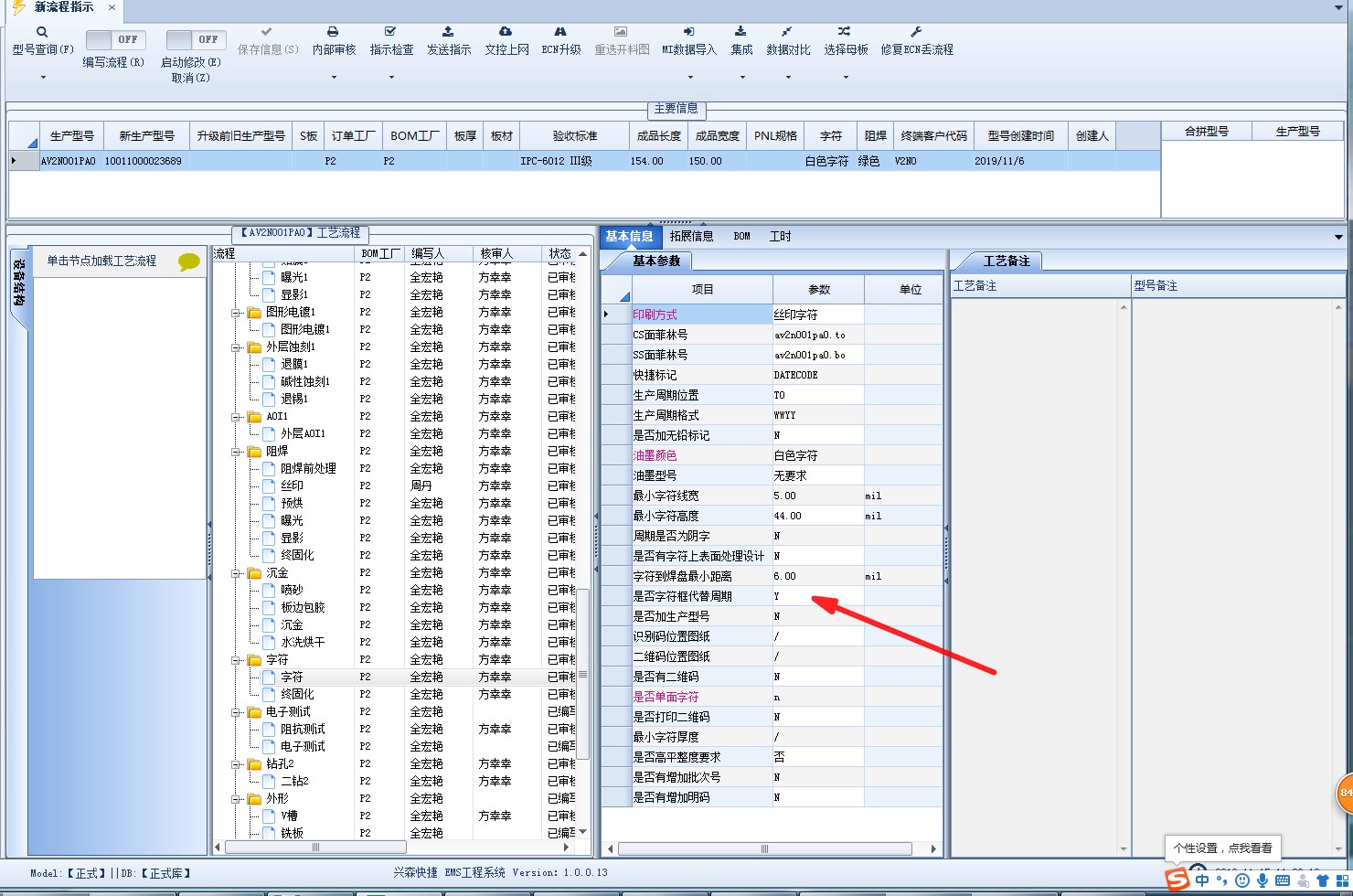Open dropdown arrow under 数据对比
The image size is (1353, 896).
788,78
